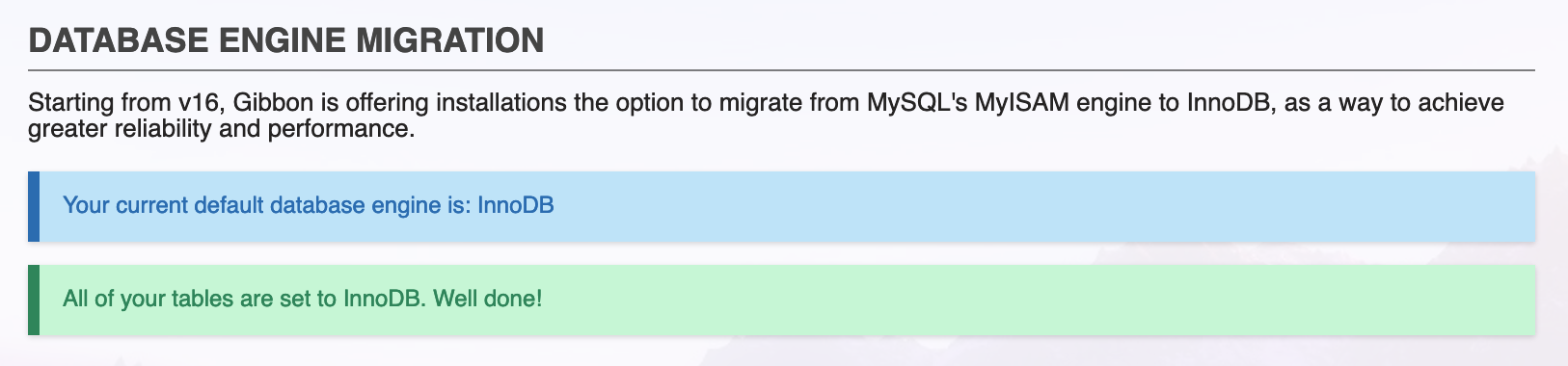Click the blue current default engine notice
Screen dimensions: 1568x366
781,206
